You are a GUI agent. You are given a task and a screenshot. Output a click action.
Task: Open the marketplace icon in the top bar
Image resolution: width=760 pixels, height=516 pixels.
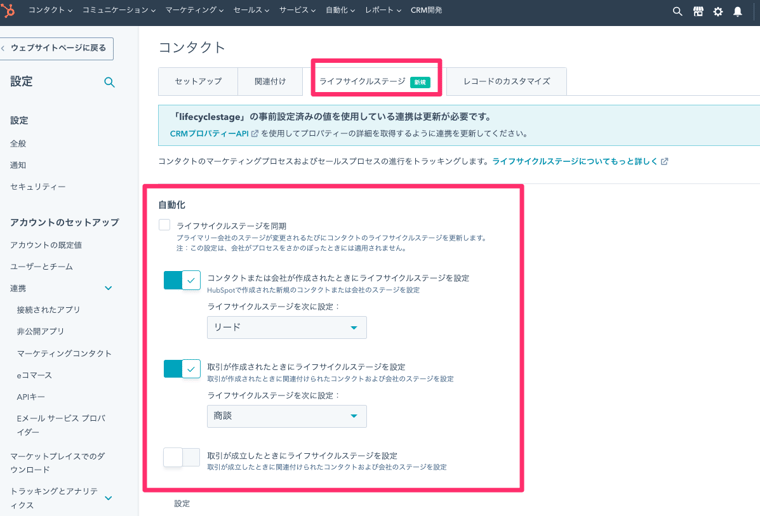[x=698, y=12]
